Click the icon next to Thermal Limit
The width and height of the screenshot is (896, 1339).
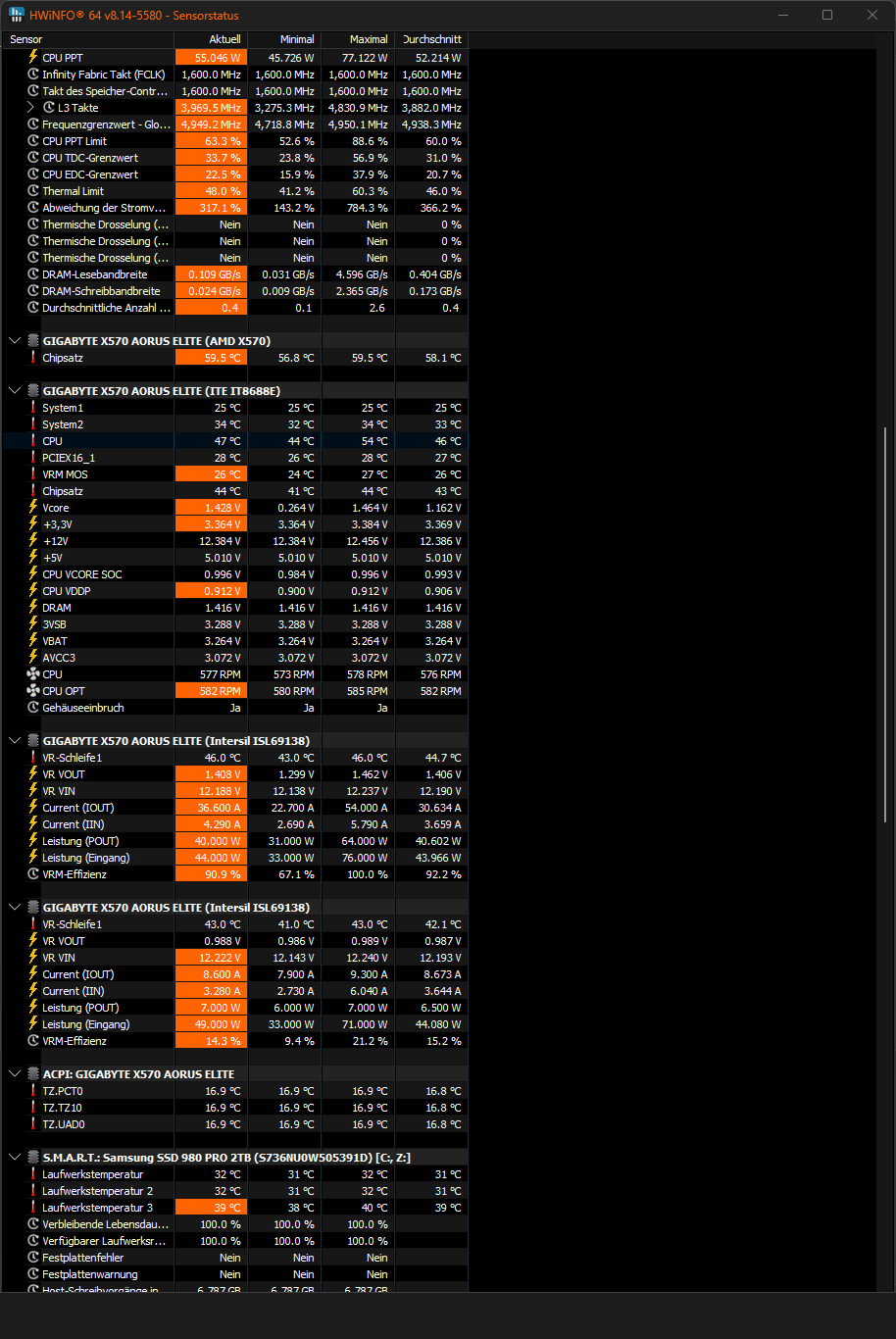pyautogui.click(x=33, y=191)
